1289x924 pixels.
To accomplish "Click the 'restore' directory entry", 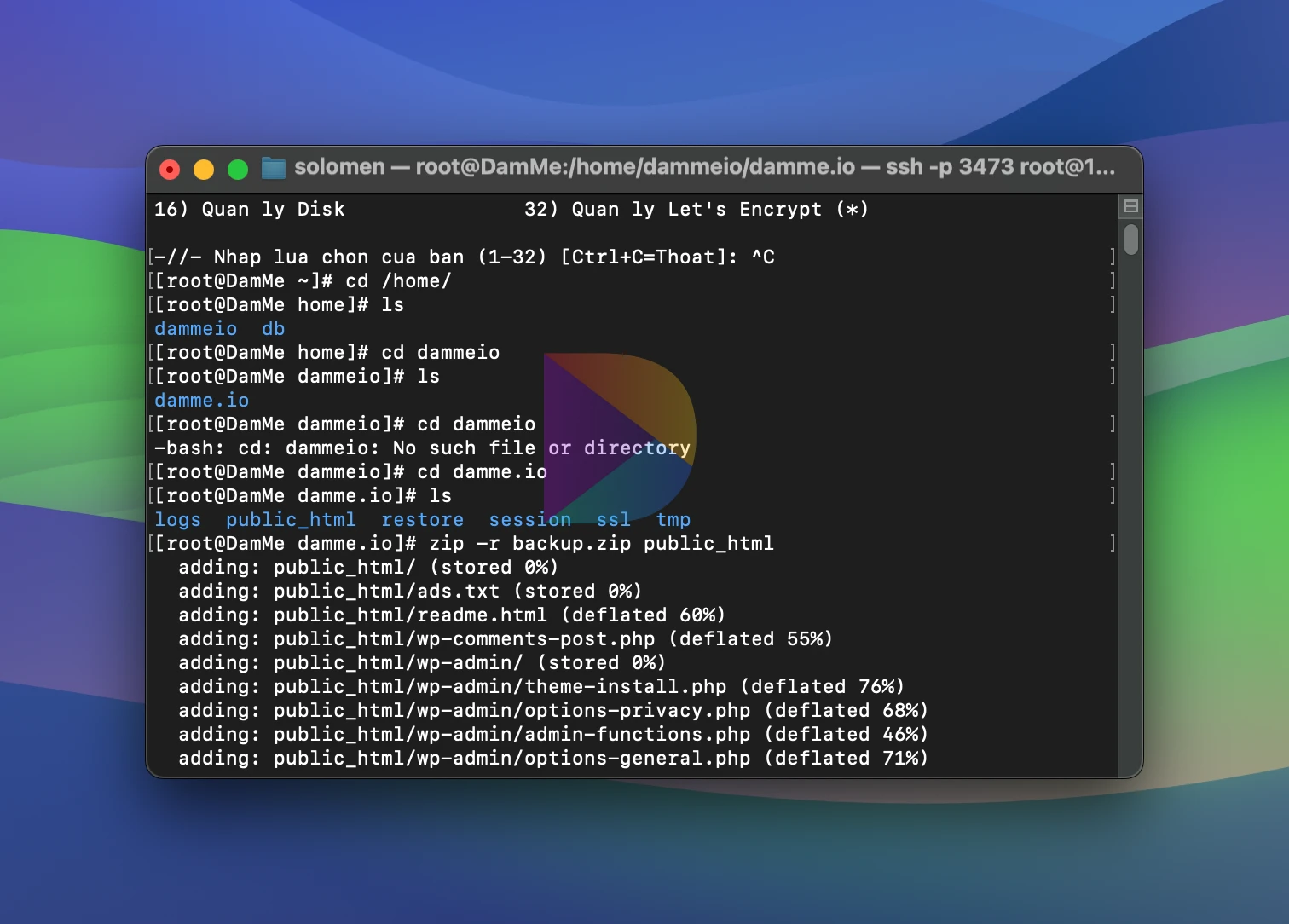I will click(x=423, y=520).
